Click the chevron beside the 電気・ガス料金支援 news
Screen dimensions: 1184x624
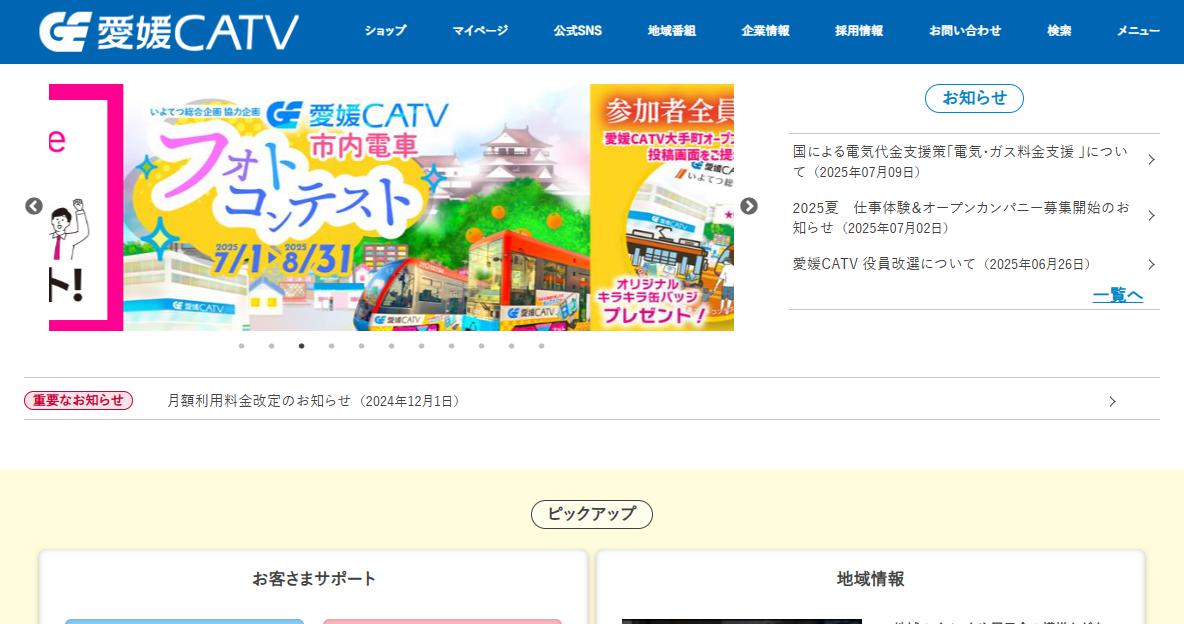pyautogui.click(x=1152, y=159)
